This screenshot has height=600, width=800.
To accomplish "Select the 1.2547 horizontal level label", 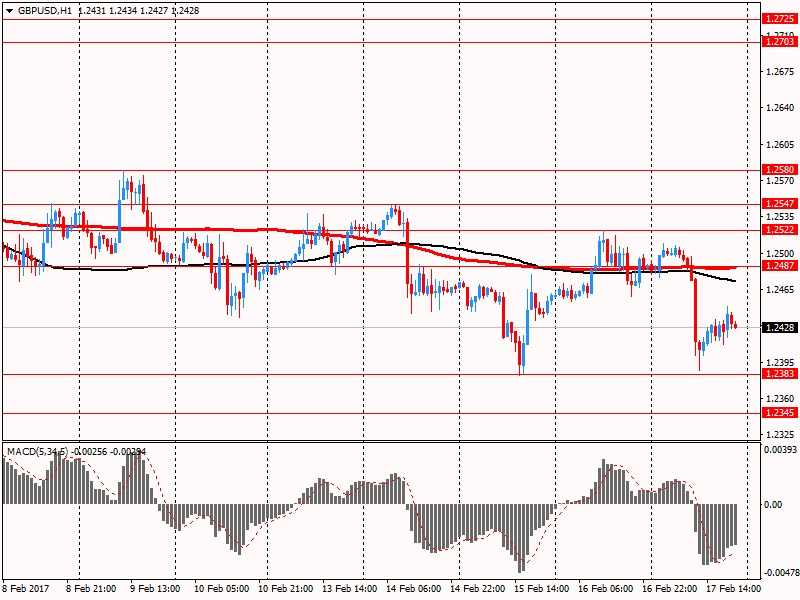I will 778,203.
